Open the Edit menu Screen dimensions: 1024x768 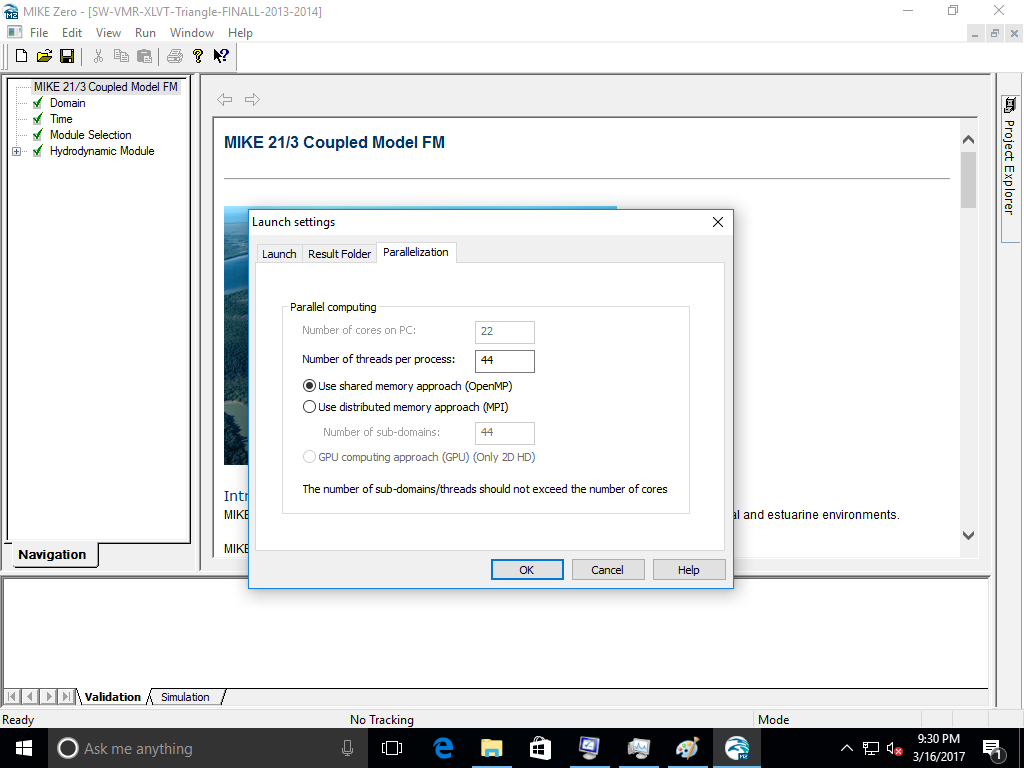tap(72, 33)
